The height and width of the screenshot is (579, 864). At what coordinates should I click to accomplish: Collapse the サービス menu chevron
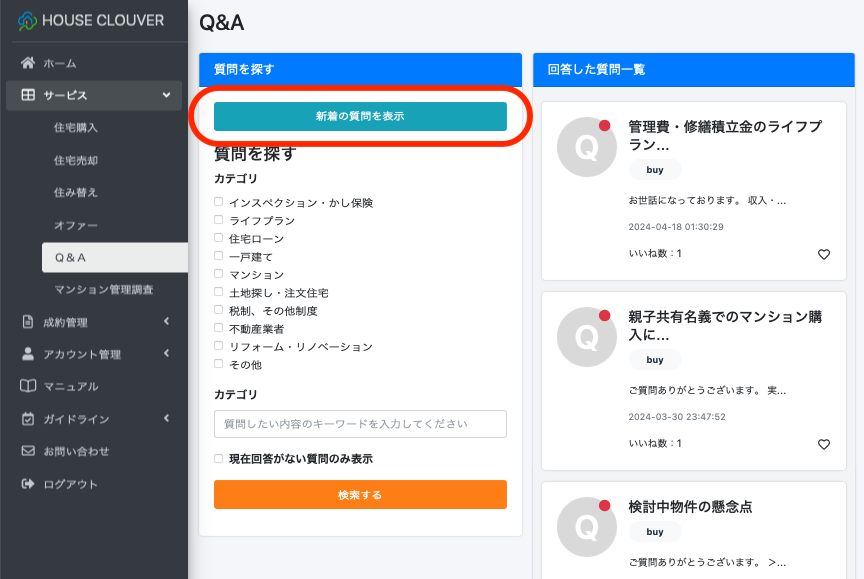(x=166, y=95)
